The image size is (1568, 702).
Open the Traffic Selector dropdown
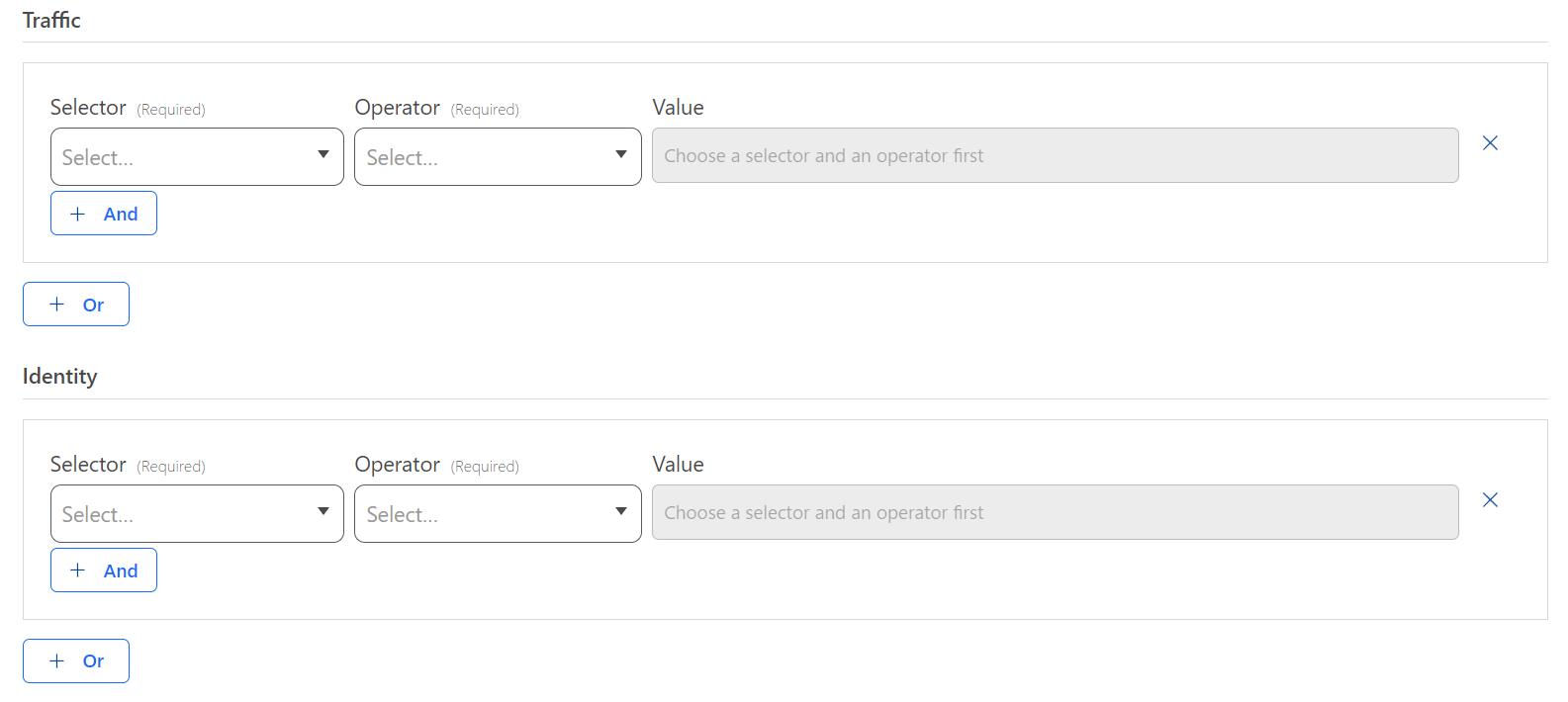tap(183, 156)
